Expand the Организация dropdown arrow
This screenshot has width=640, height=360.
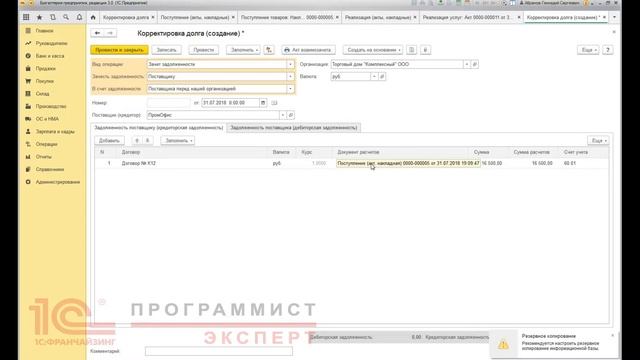pyautogui.click(x=467, y=64)
